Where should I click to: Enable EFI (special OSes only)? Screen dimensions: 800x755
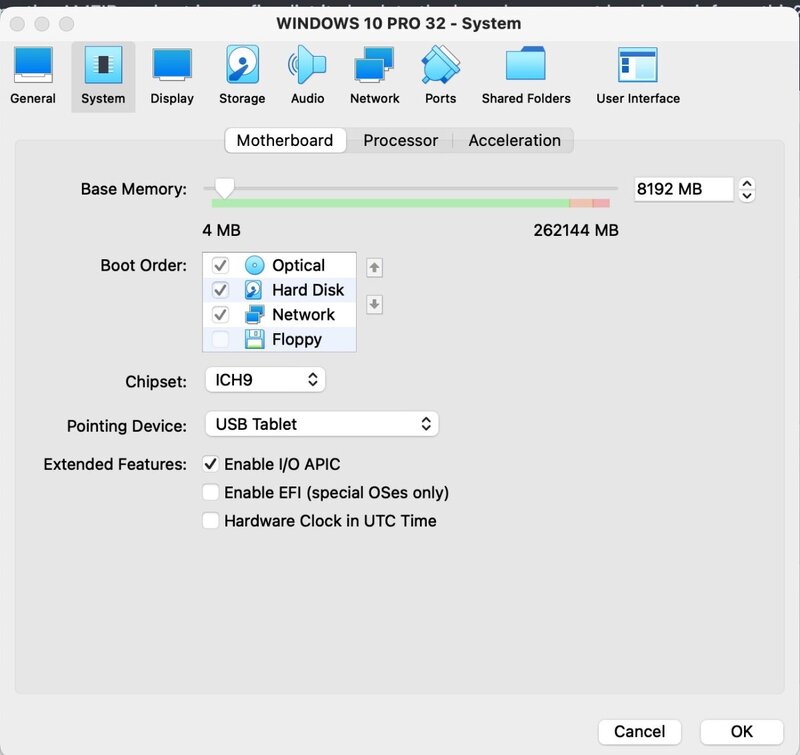(x=211, y=492)
